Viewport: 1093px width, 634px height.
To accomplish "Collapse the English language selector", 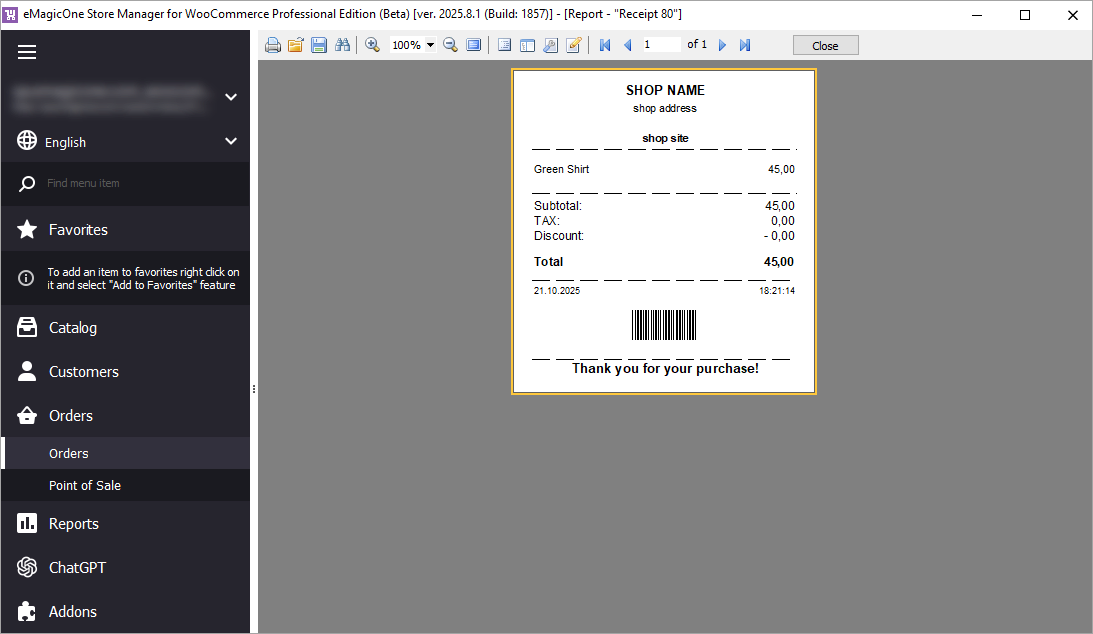I will pyautogui.click(x=231, y=140).
